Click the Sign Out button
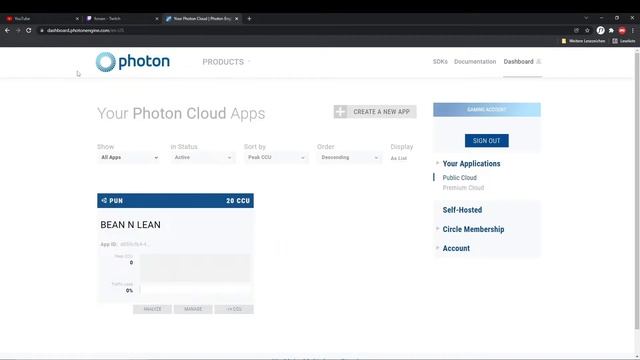640x360 pixels. [487, 141]
